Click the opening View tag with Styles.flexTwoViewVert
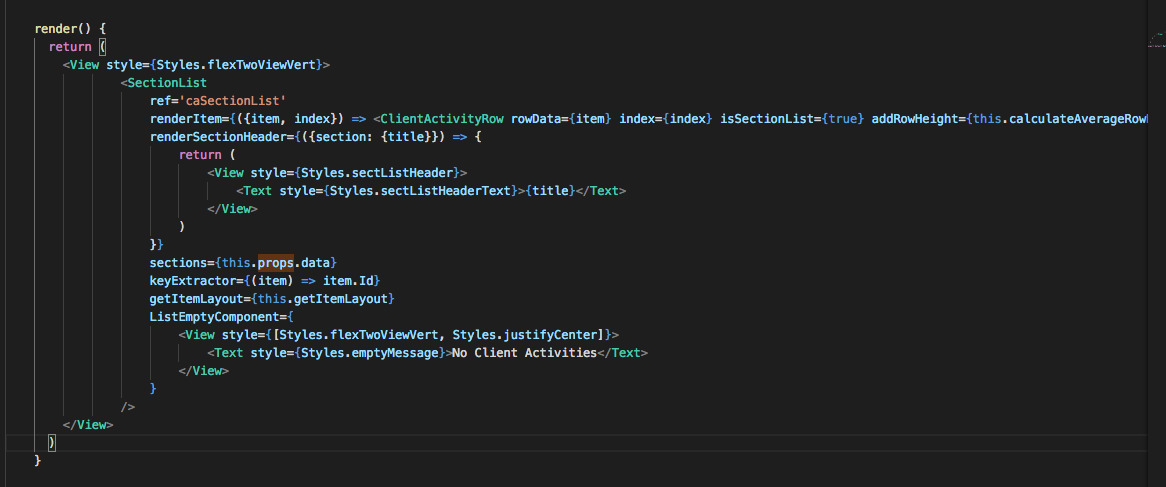Viewport: 1166px width, 487px height. [196, 65]
